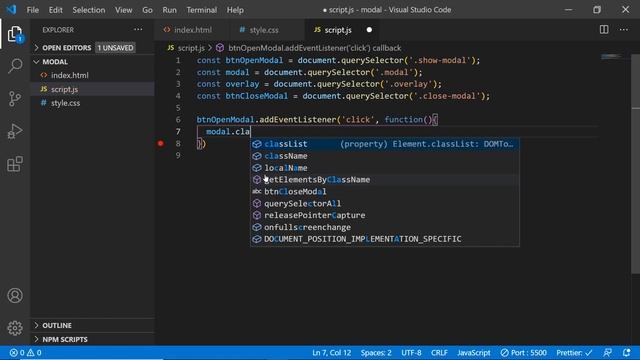Open Explorer Views and More Actions ellipsis

coord(138,29)
